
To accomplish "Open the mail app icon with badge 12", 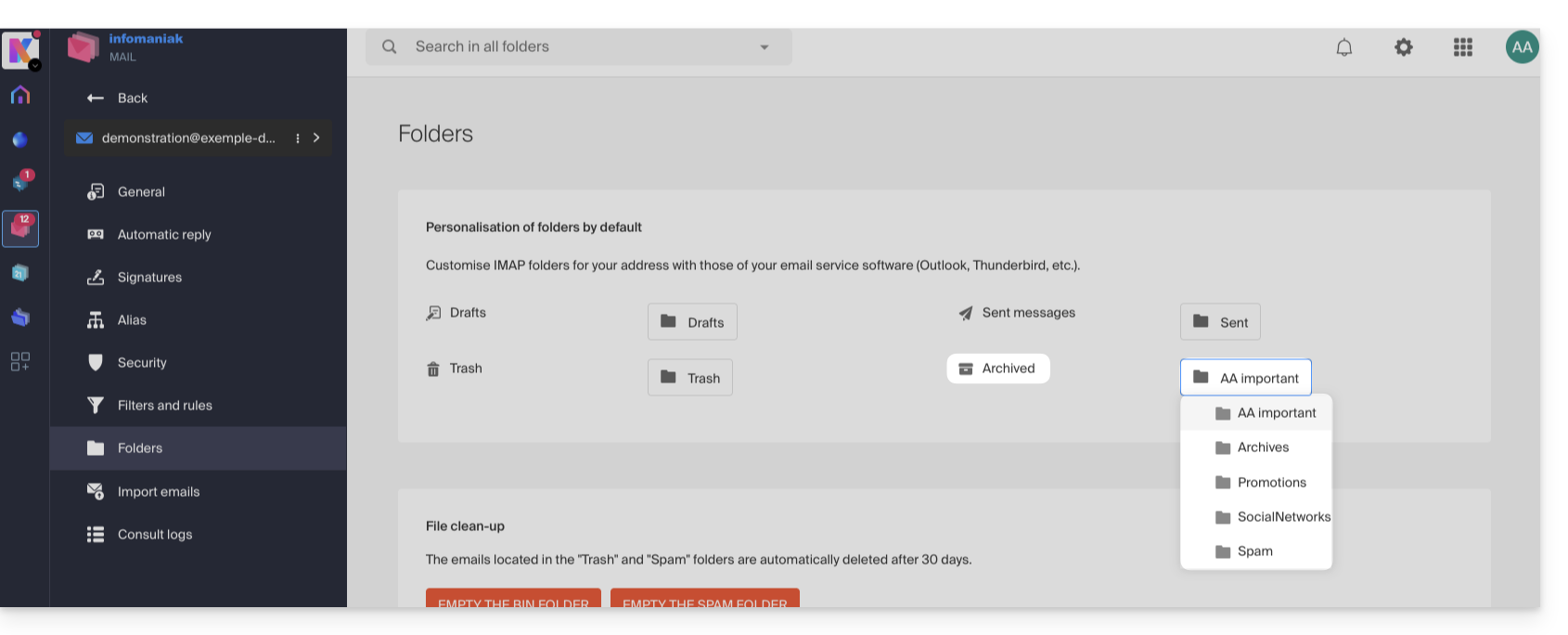I will (x=20, y=228).
